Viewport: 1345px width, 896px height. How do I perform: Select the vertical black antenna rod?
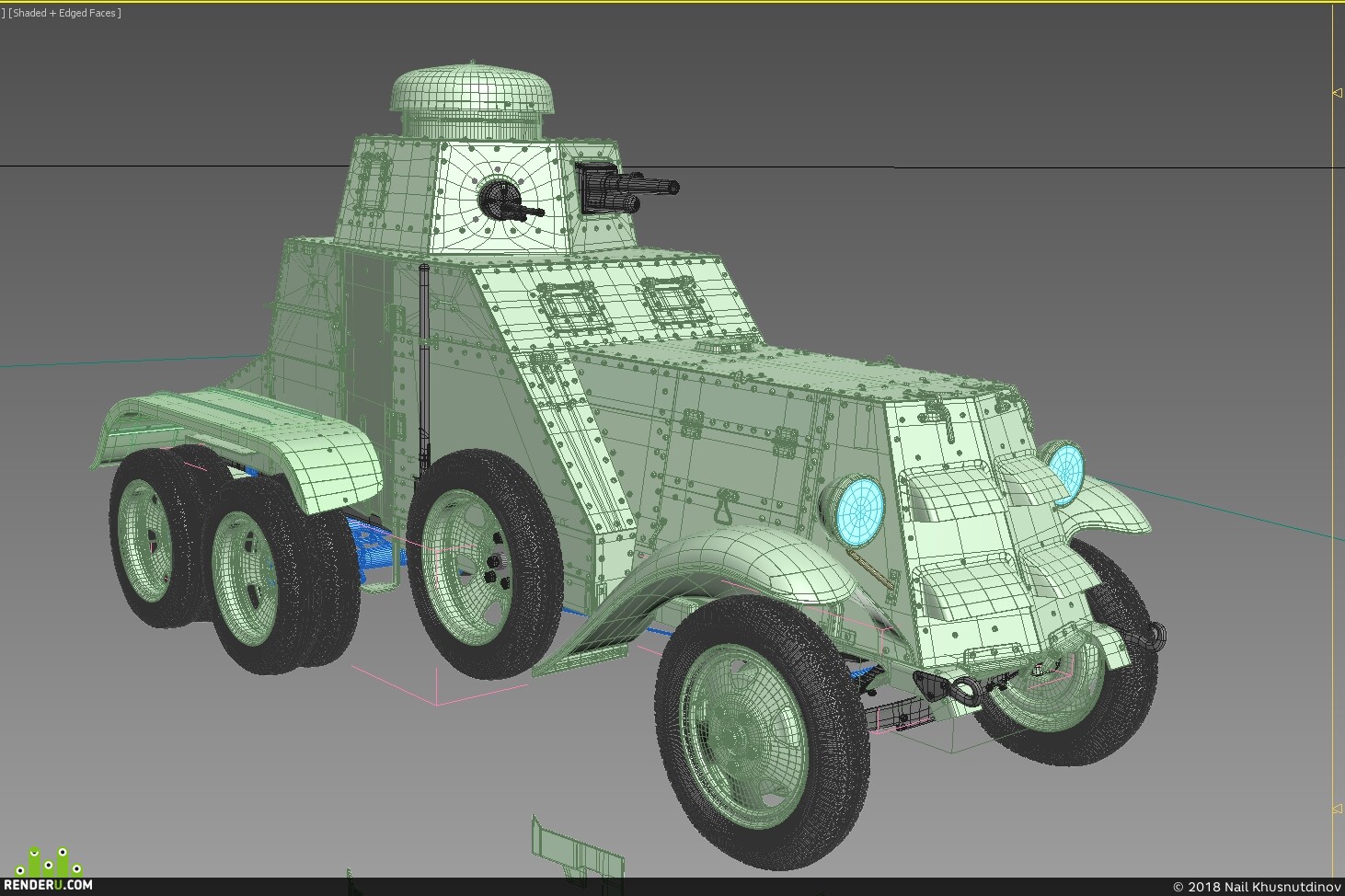tap(424, 370)
